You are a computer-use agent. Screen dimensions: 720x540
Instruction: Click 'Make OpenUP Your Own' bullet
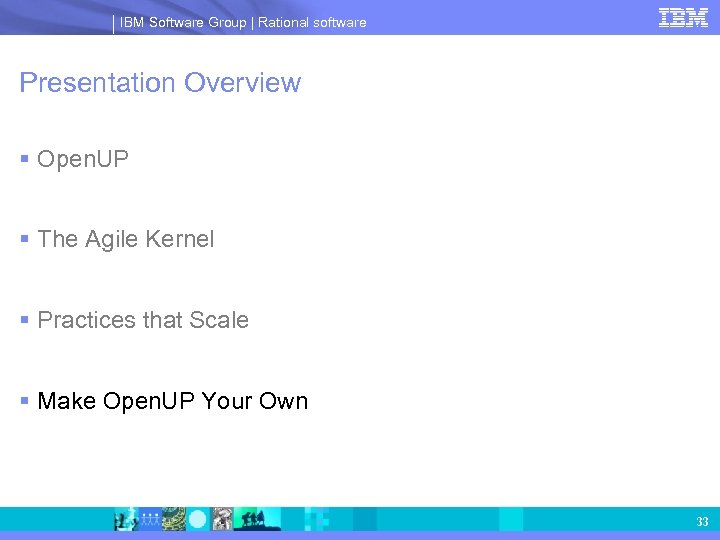point(173,400)
